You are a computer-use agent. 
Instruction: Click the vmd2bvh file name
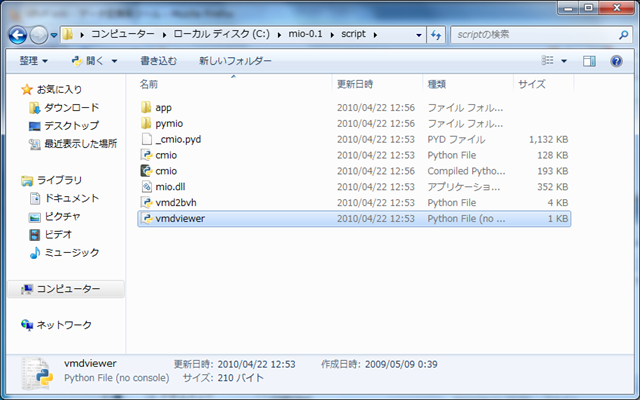pyautogui.click(x=176, y=203)
